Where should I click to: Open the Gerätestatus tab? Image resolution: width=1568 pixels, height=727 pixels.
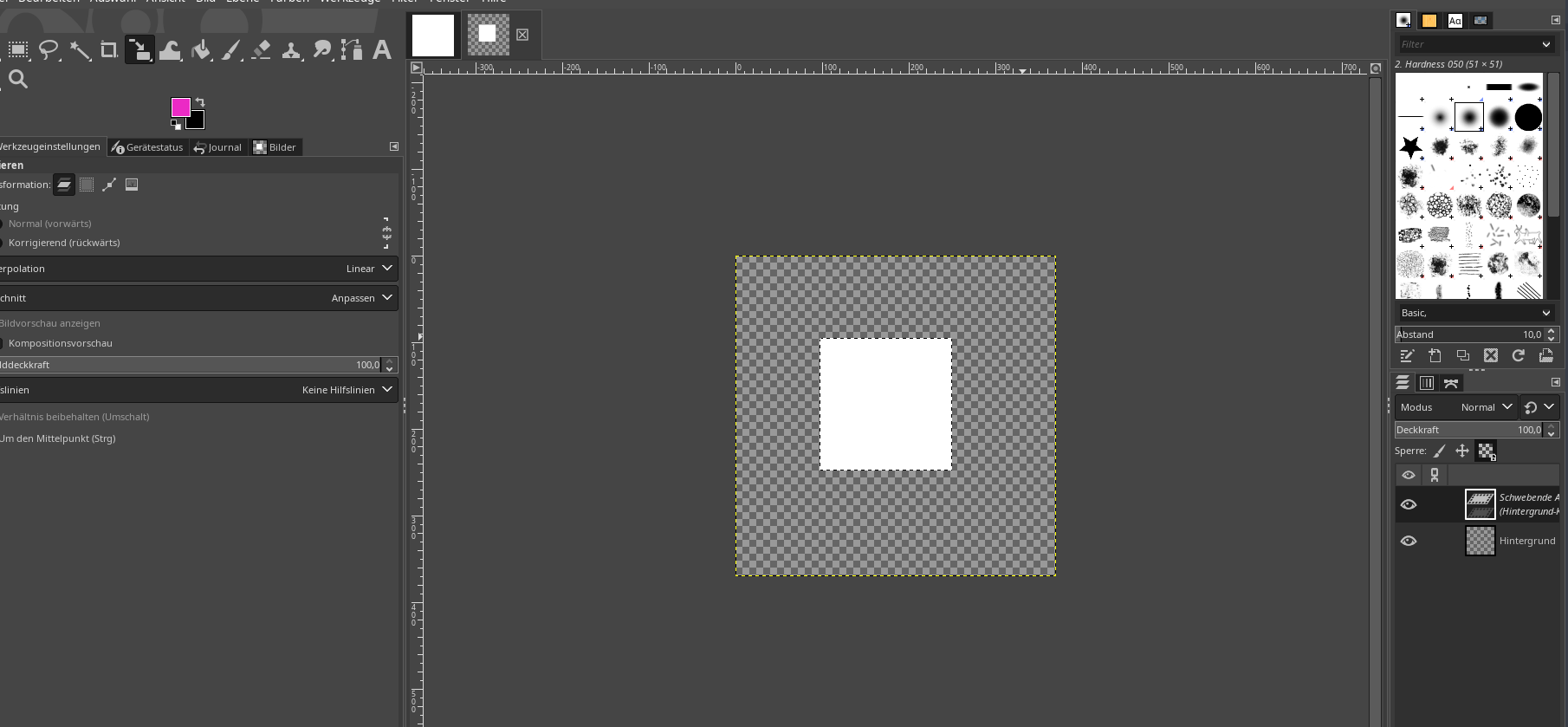pos(148,147)
